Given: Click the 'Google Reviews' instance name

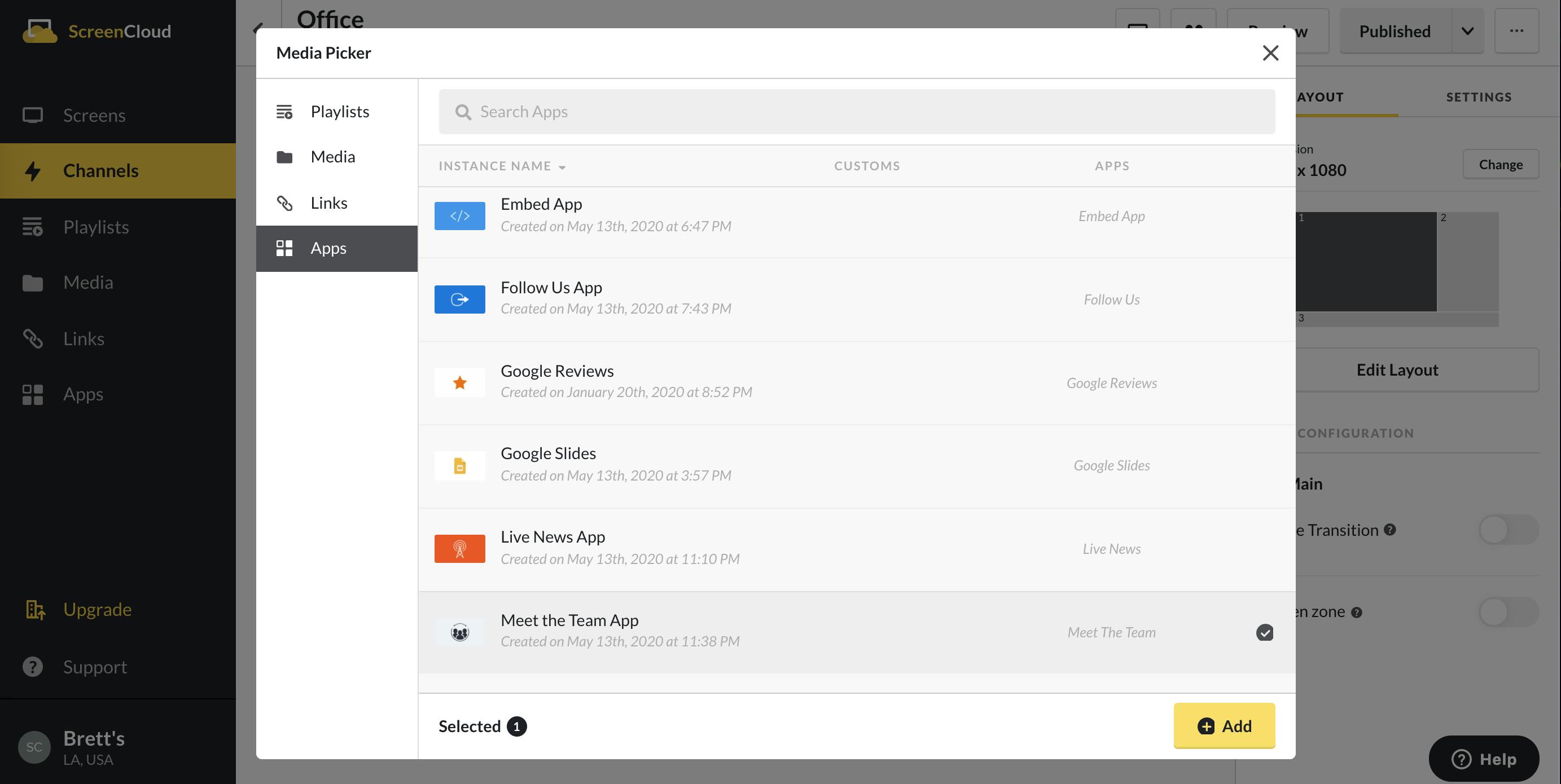Looking at the screenshot, I should (557, 371).
